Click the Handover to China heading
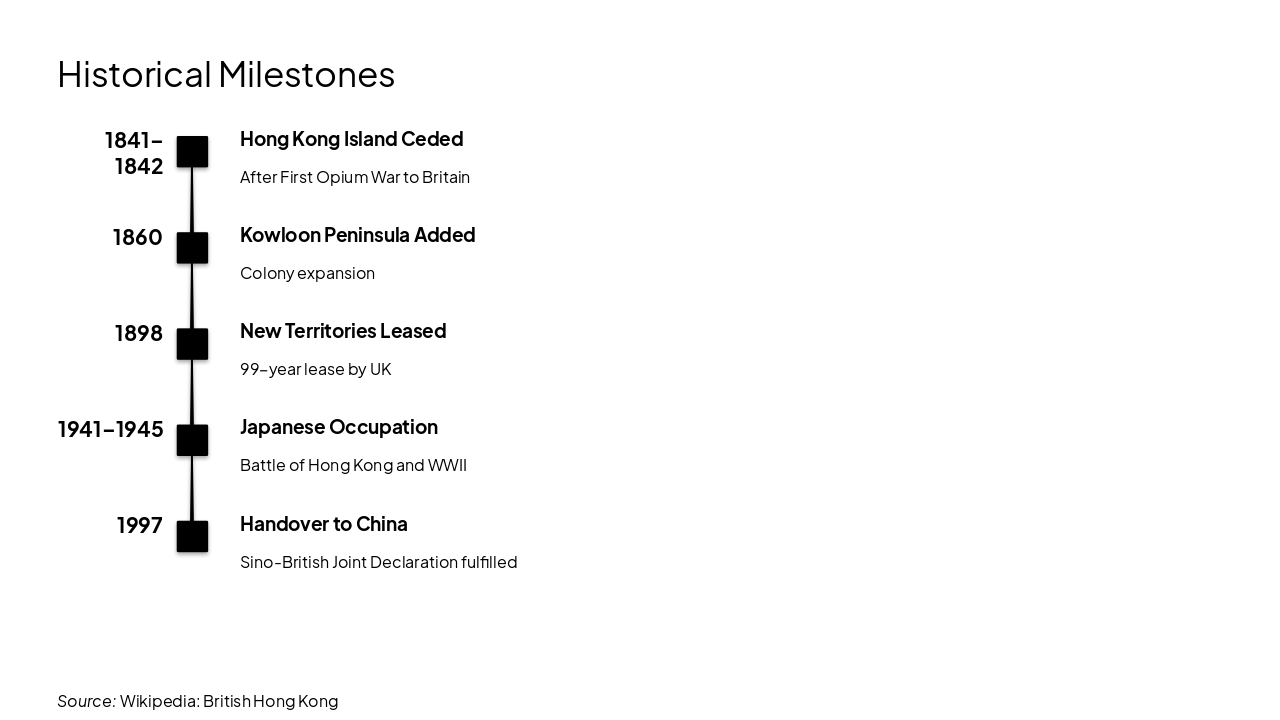 point(324,524)
